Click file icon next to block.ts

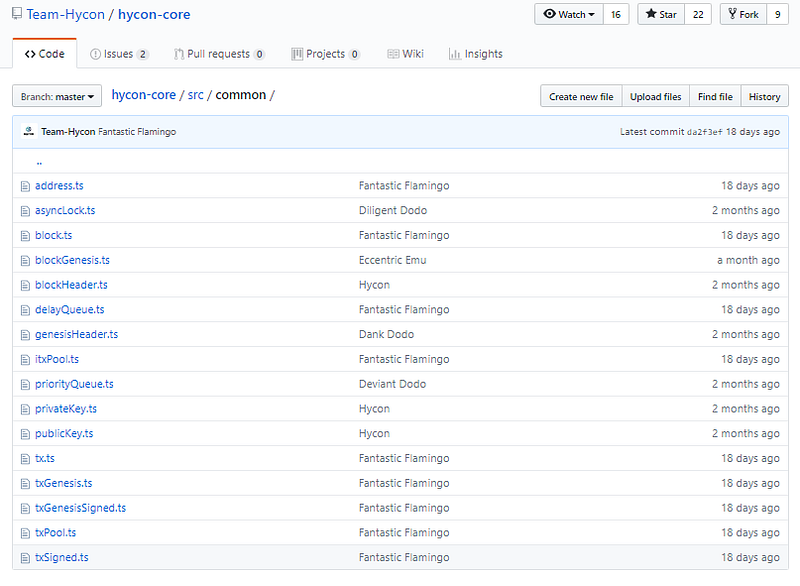click(x=26, y=236)
